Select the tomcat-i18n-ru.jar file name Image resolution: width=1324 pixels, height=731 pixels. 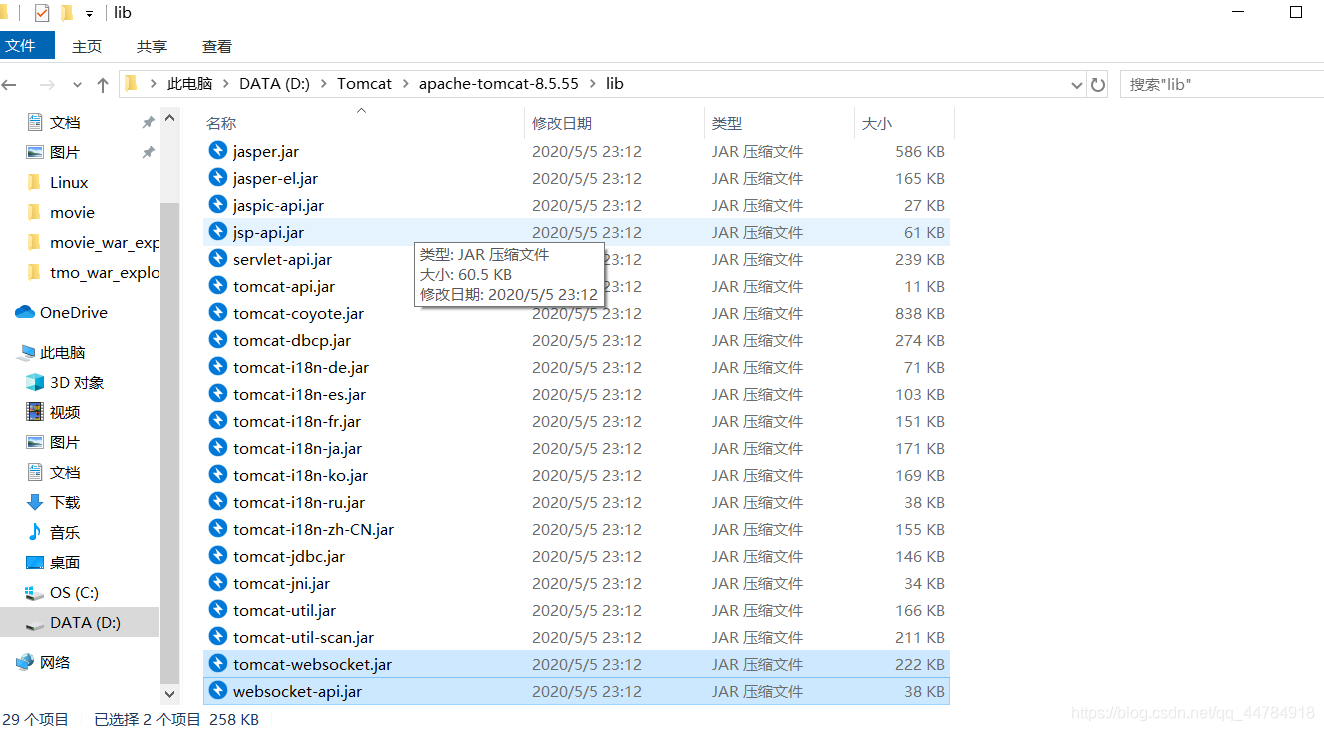point(299,502)
